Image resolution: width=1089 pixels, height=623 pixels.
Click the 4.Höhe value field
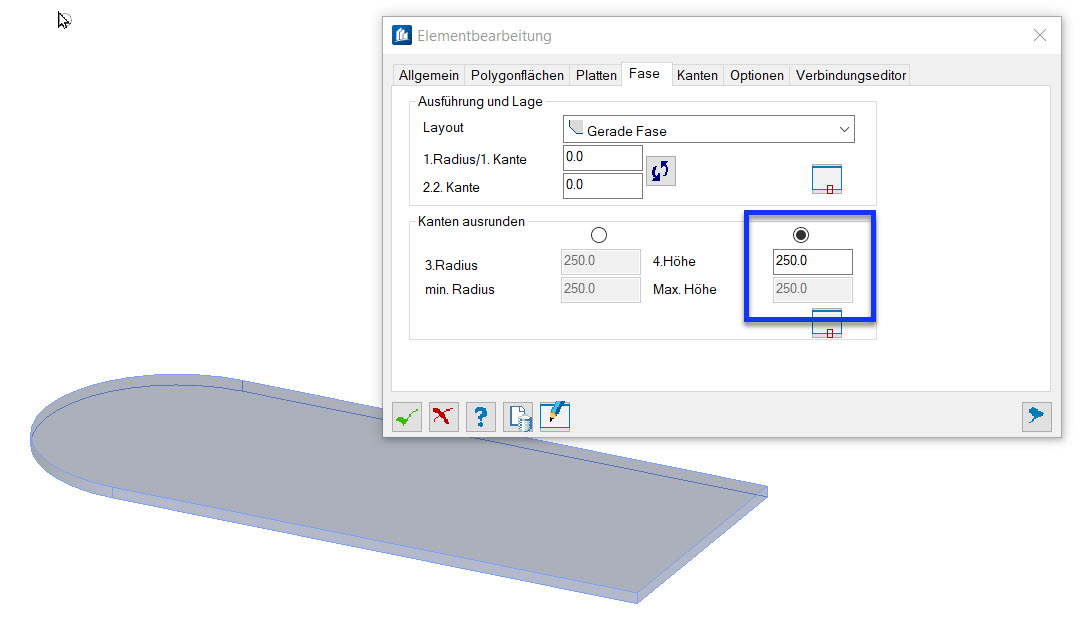pyautogui.click(x=813, y=262)
